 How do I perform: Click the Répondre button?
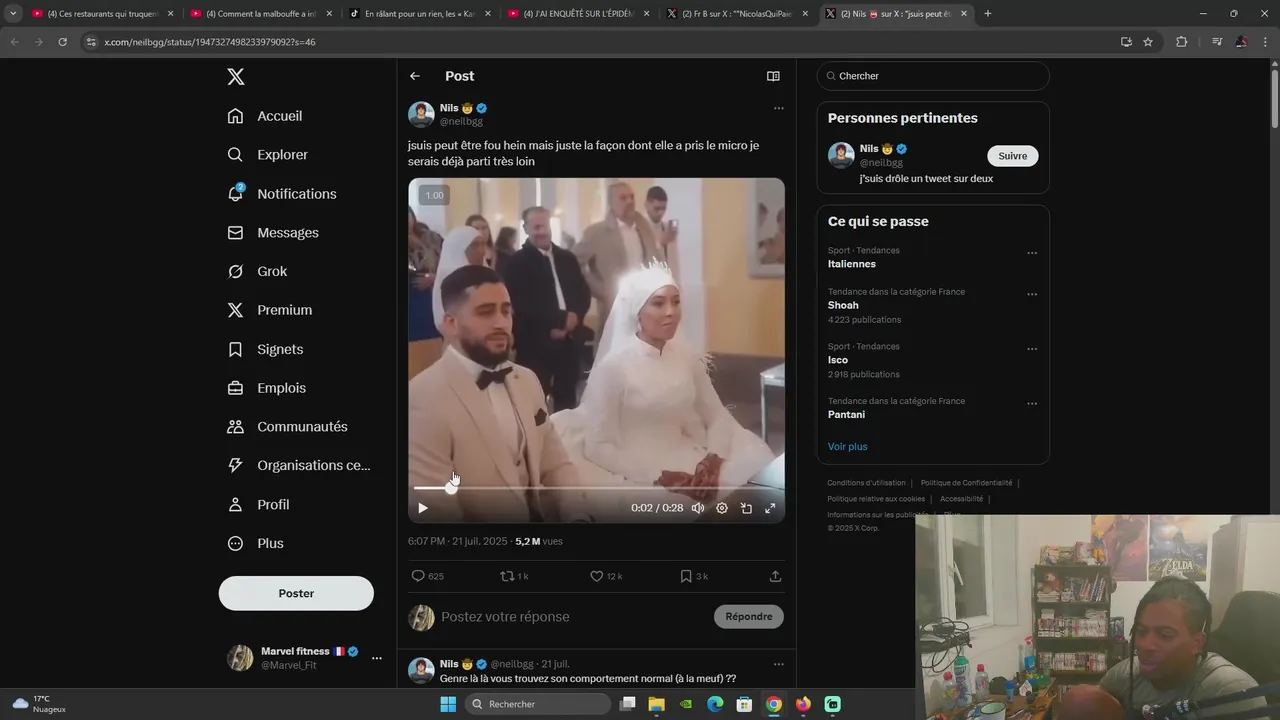(x=749, y=617)
